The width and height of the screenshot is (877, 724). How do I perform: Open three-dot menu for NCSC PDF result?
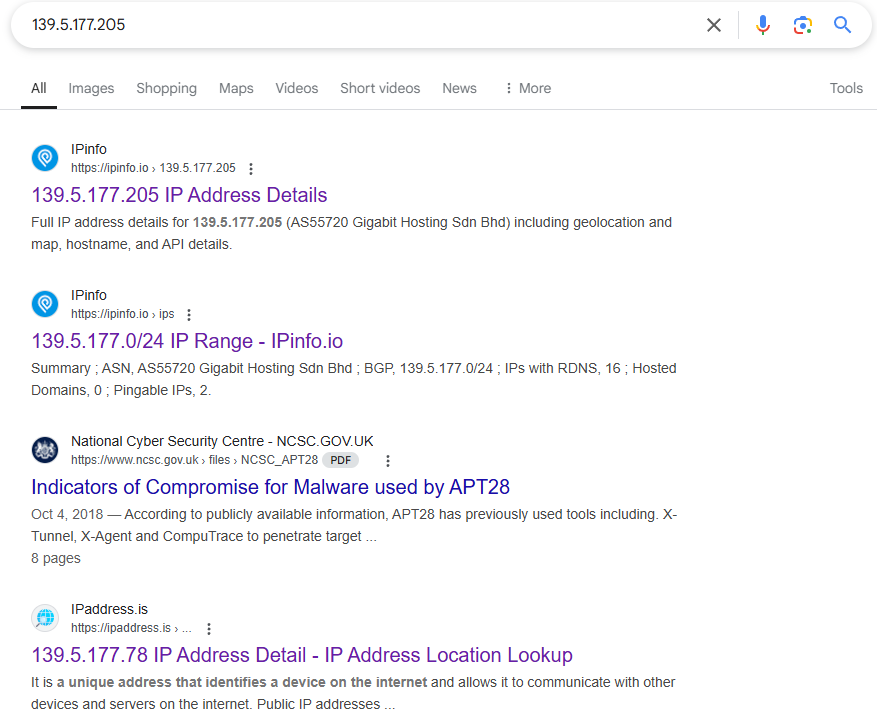click(x=388, y=461)
